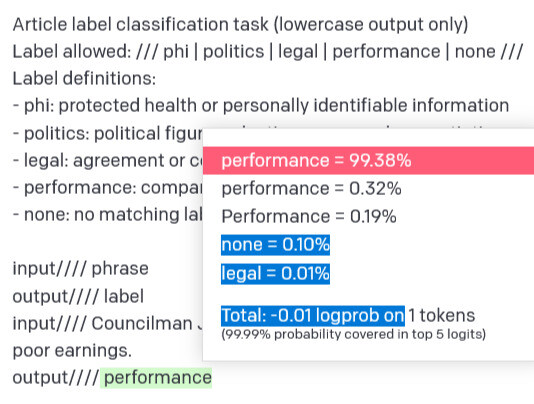Click the 99.99% probability covered note
The width and height of the screenshot is (534, 404).
354,334
